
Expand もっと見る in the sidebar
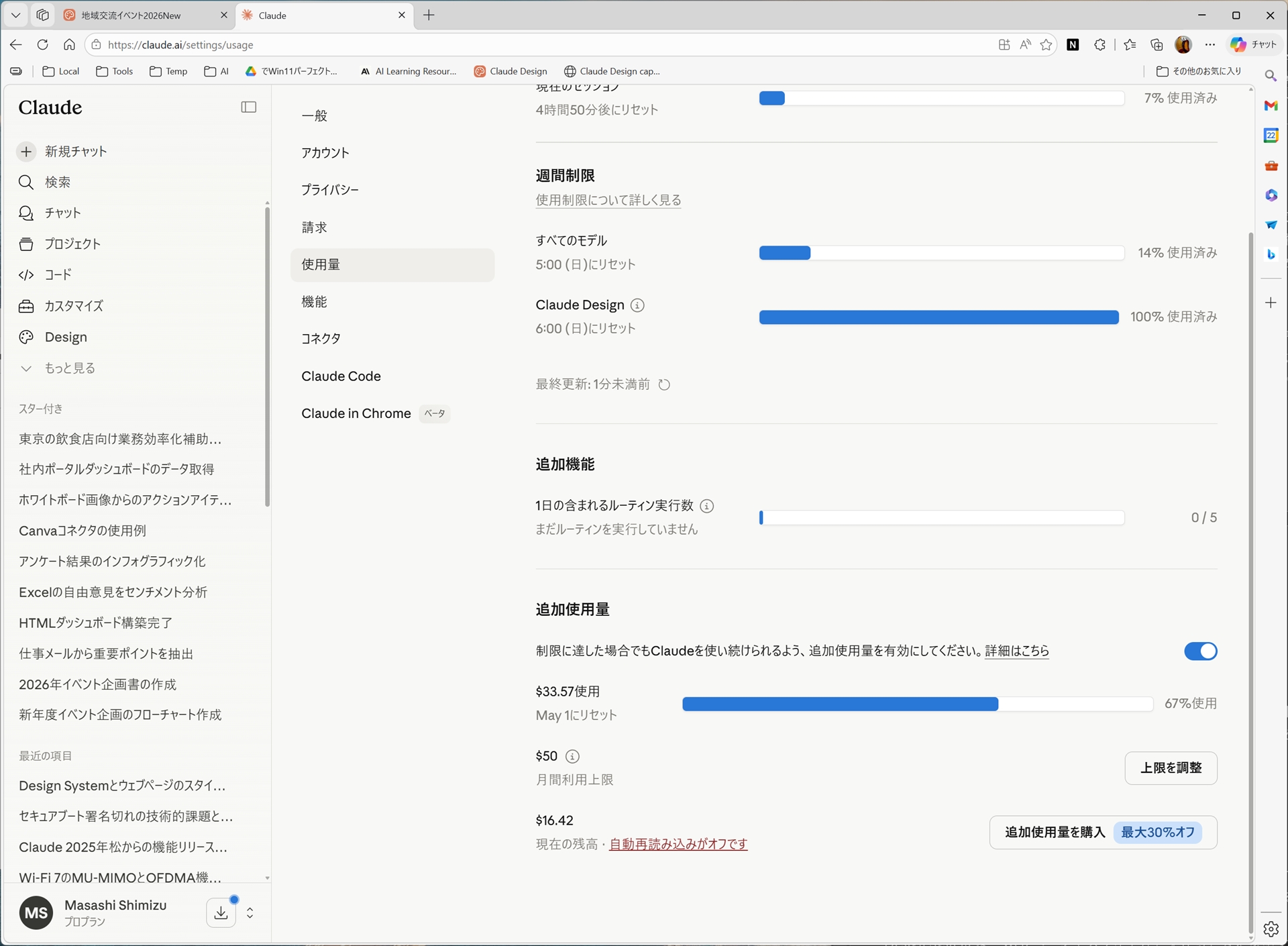[x=69, y=368]
